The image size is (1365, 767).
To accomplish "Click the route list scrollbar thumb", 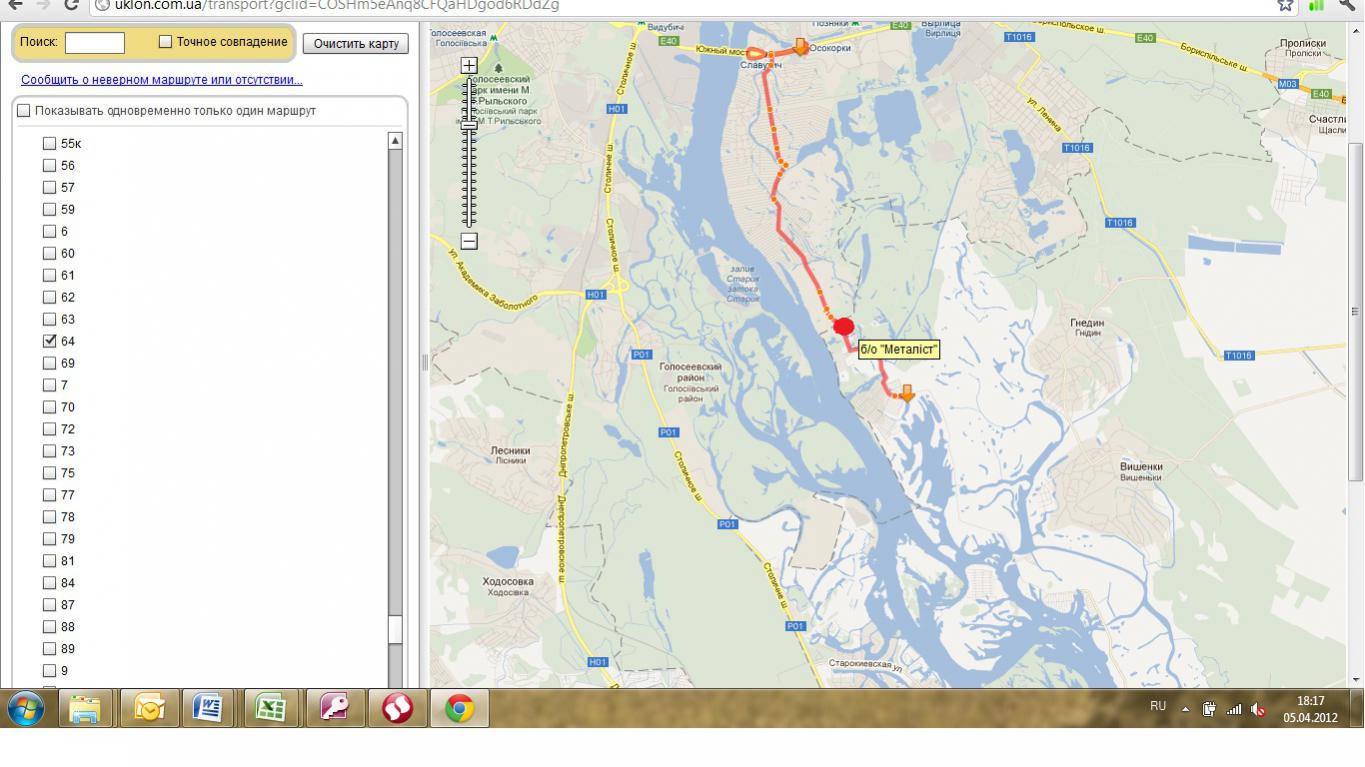I will point(395,628).
